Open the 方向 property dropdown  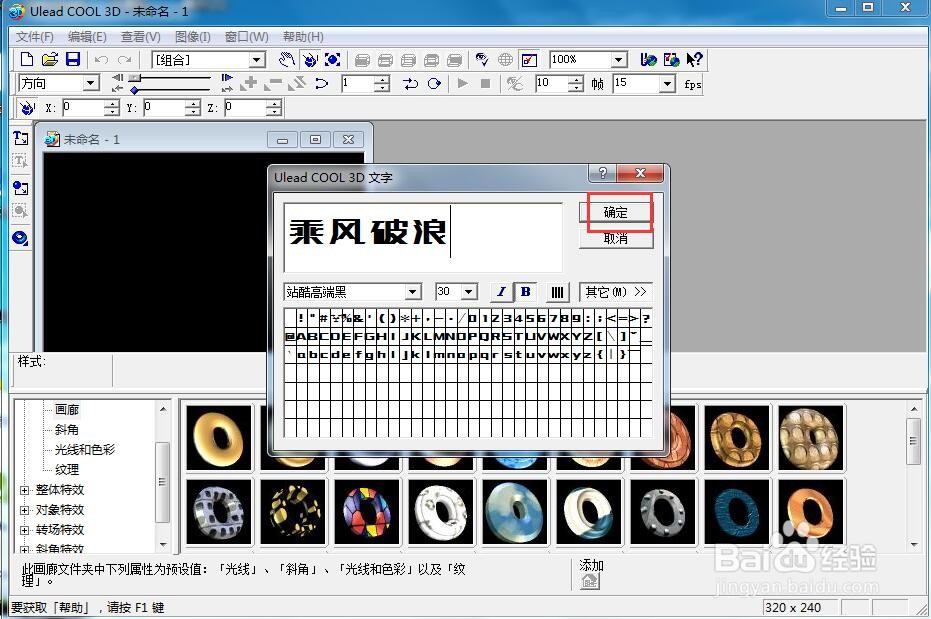[91, 82]
